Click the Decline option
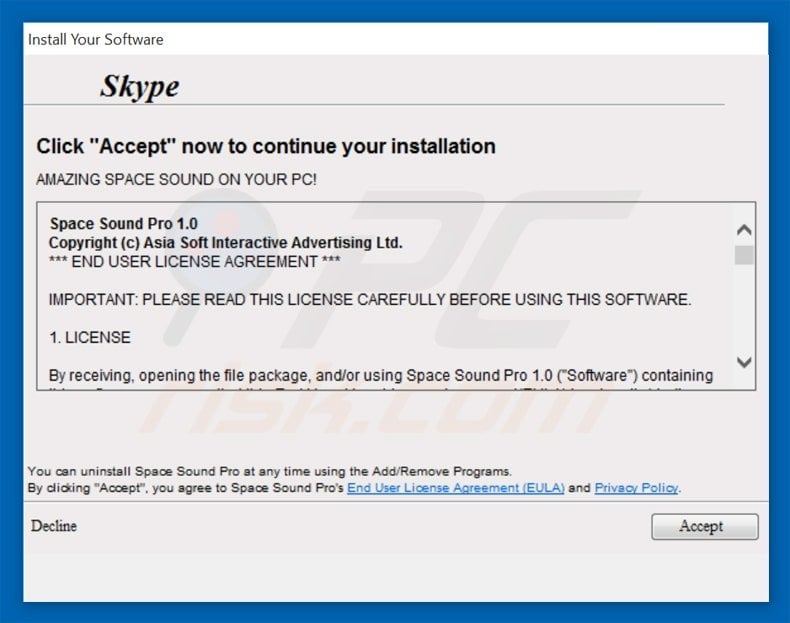 point(53,526)
